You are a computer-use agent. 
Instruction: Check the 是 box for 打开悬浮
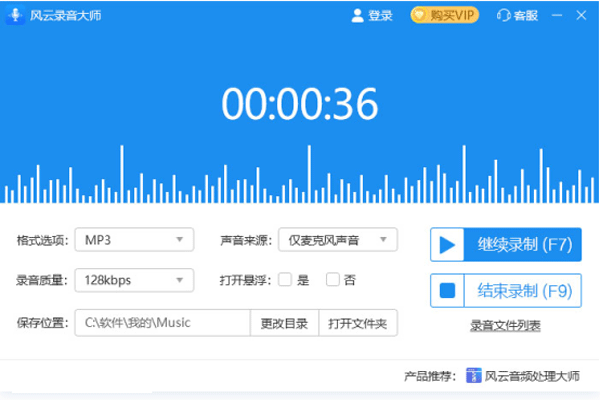[x=285, y=280]
